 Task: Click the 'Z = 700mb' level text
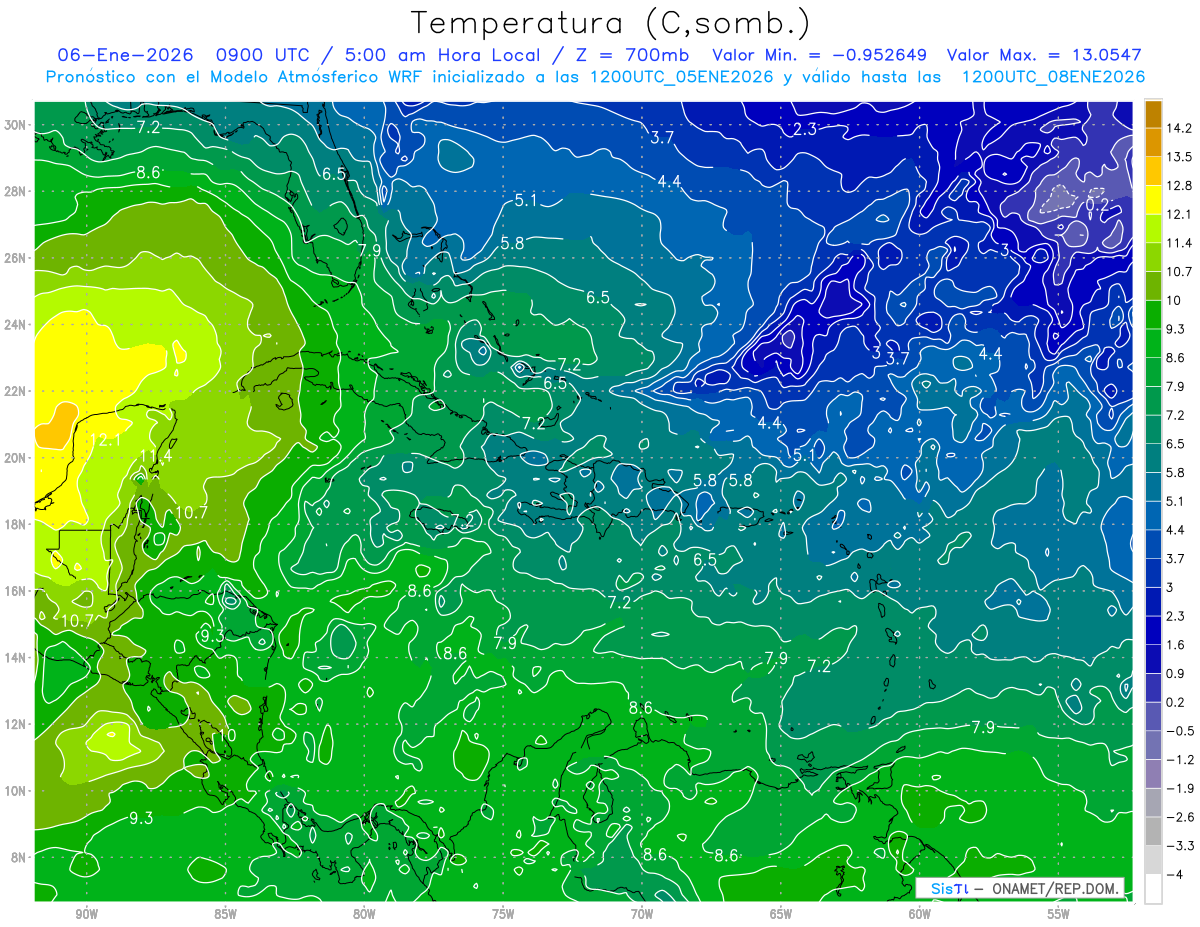coord(630,55)
